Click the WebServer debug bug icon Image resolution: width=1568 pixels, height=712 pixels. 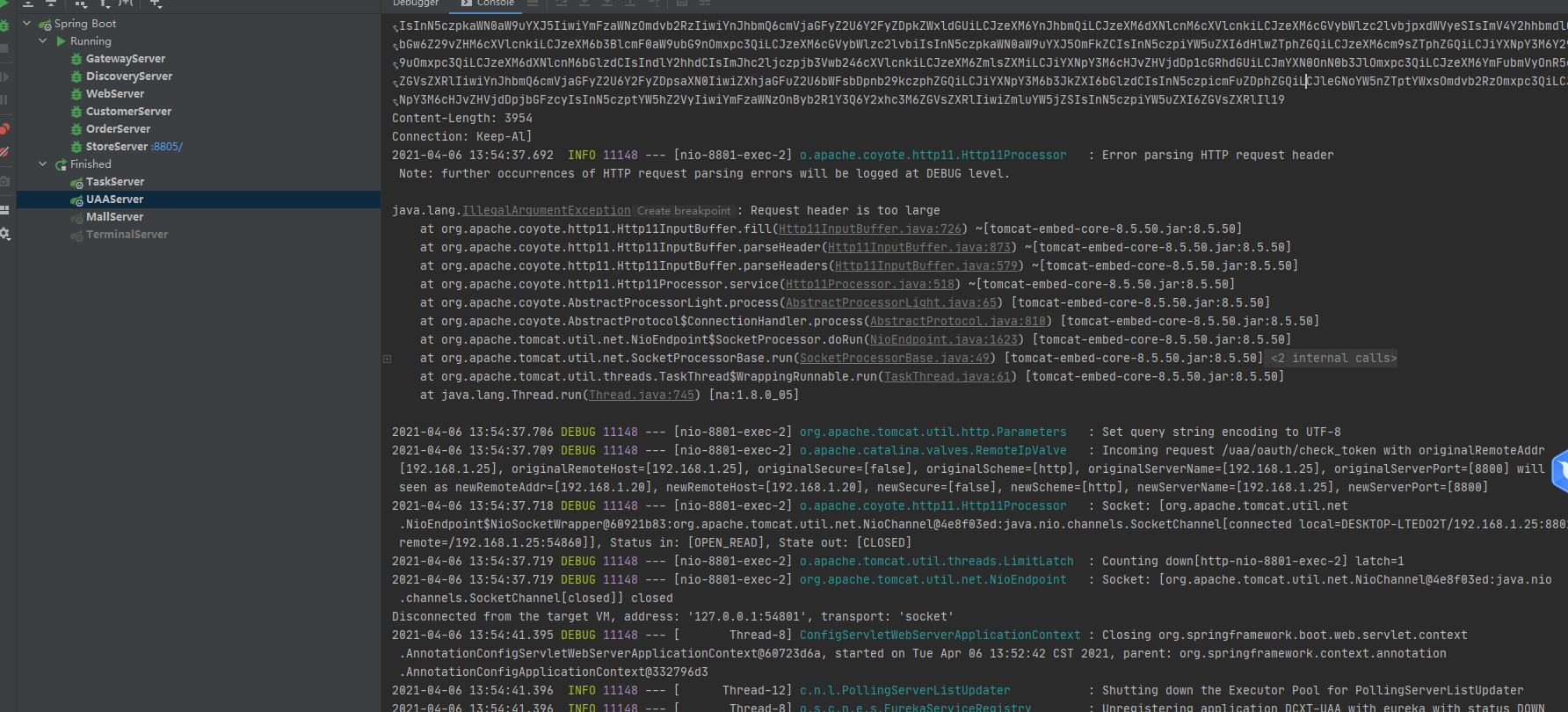coord(76,94)
